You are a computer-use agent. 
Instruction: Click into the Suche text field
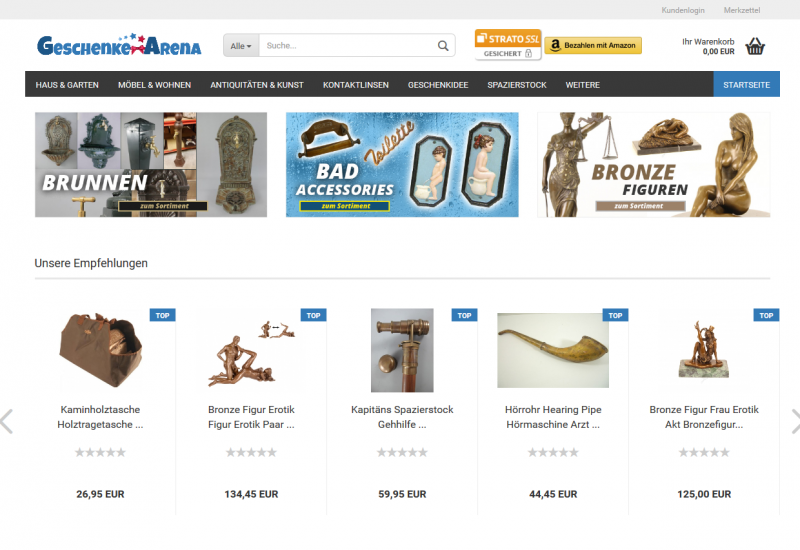pyautogui.click(x=347, y=46)
